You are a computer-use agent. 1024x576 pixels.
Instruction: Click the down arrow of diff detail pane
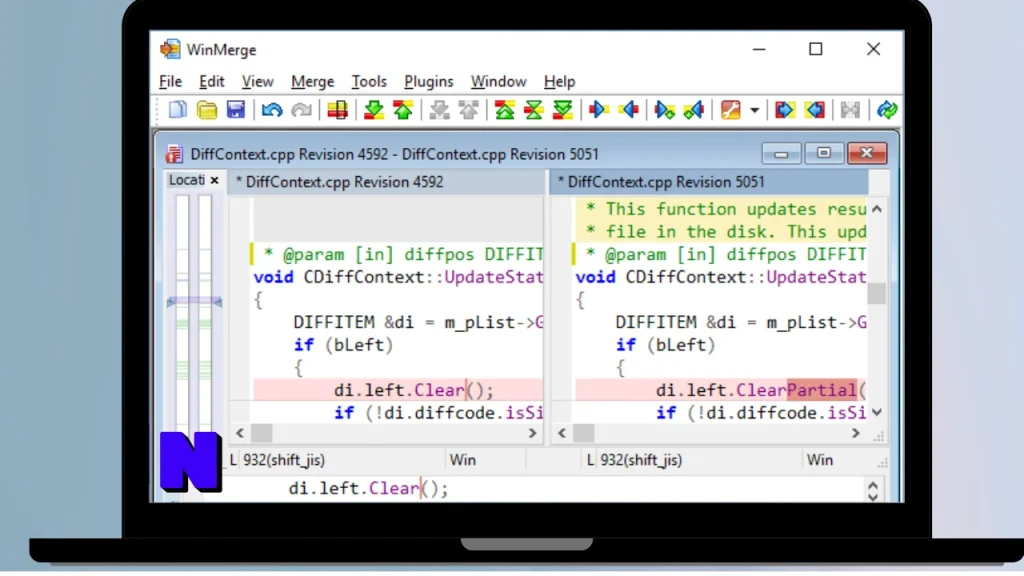(x=873, y=497)
